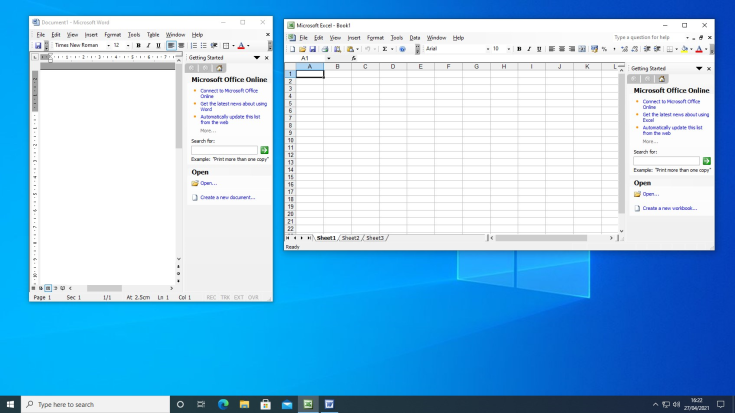Apply bulleted list in Word

pyautogui.click(x=203, y=45)
